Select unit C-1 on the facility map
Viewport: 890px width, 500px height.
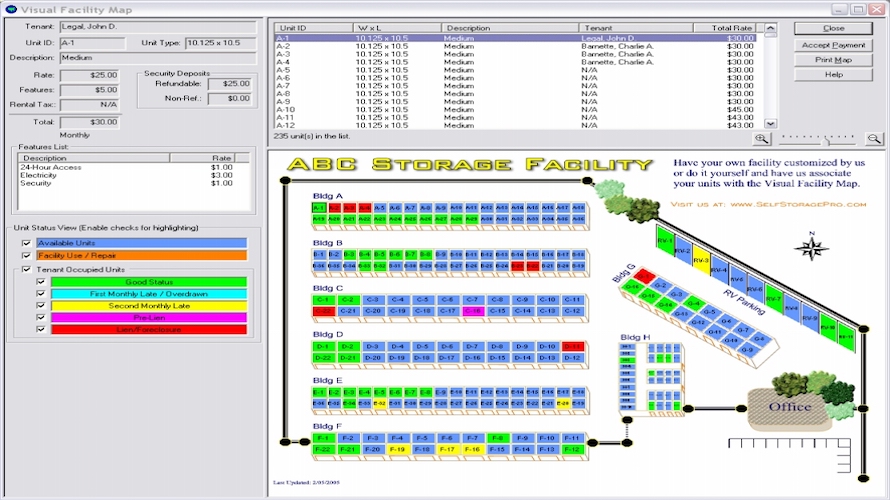click(x=323, y=300)
